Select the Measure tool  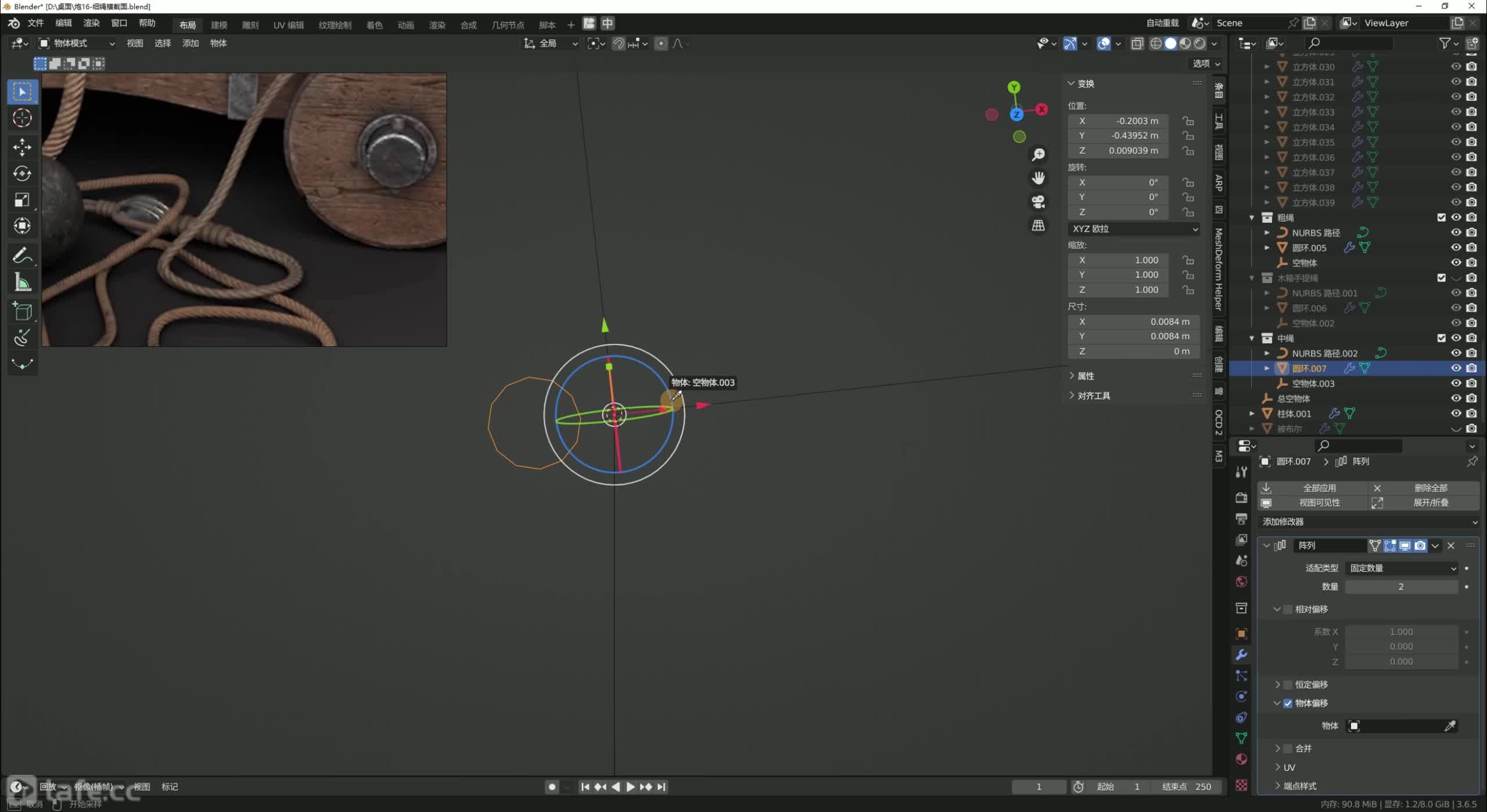[22, 283]
